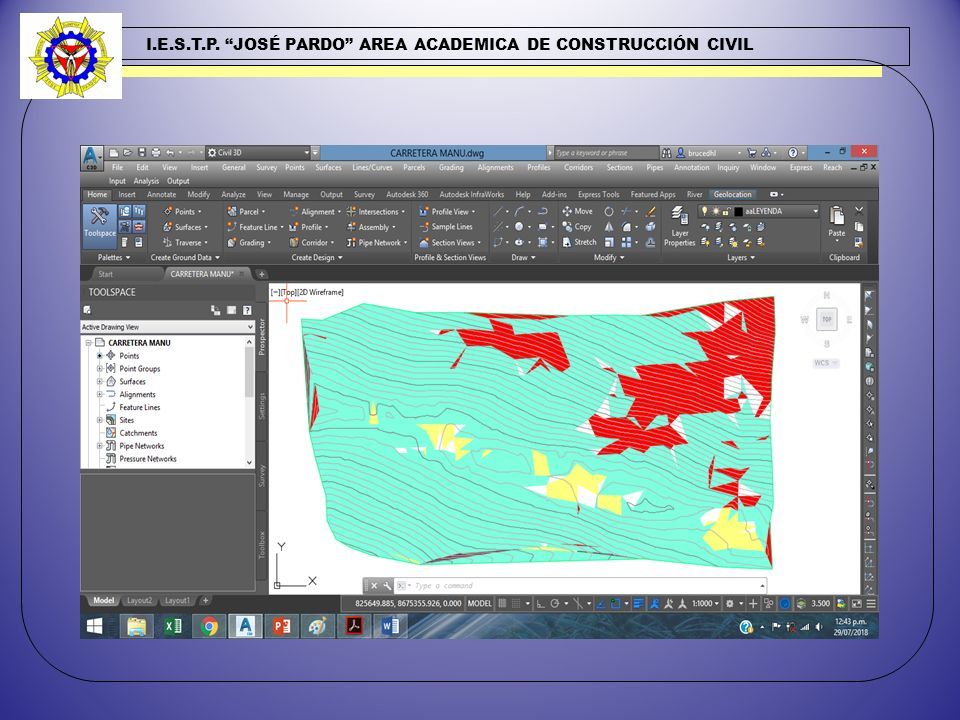Image resolution: width=960 pixels, height=720 pixels.
Task: Select the Traverse tool
Action: pos(186,242)
